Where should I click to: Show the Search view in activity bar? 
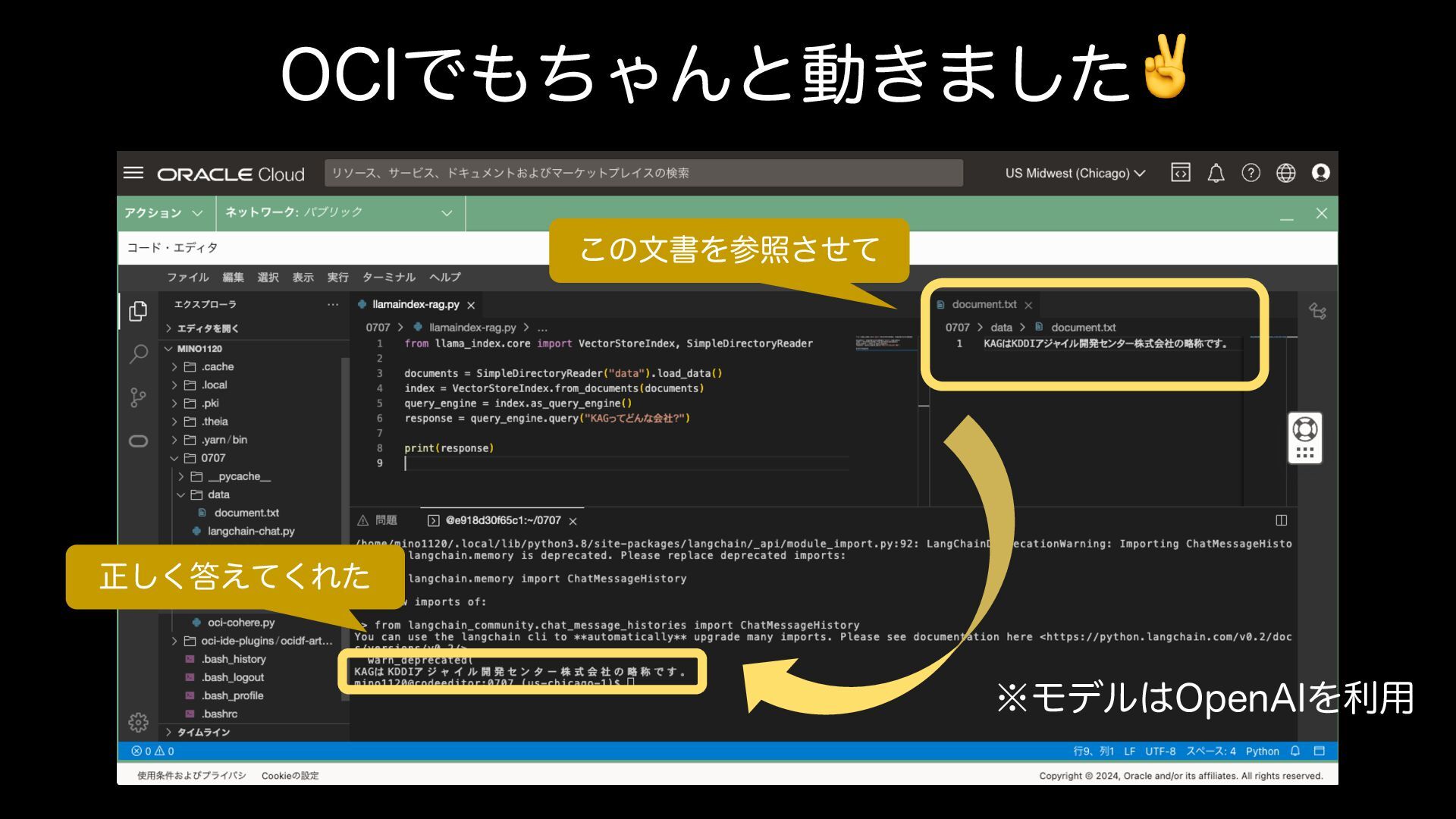pos(139,353)
